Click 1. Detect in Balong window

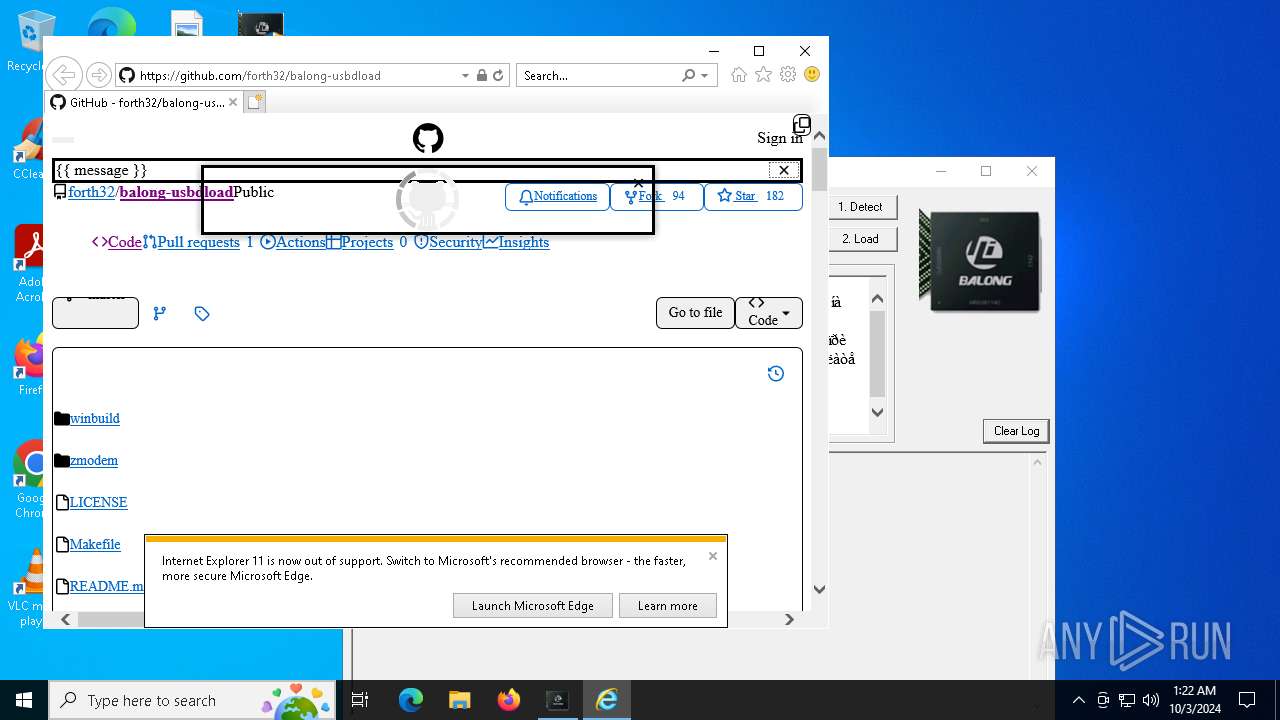pos(860,207)
